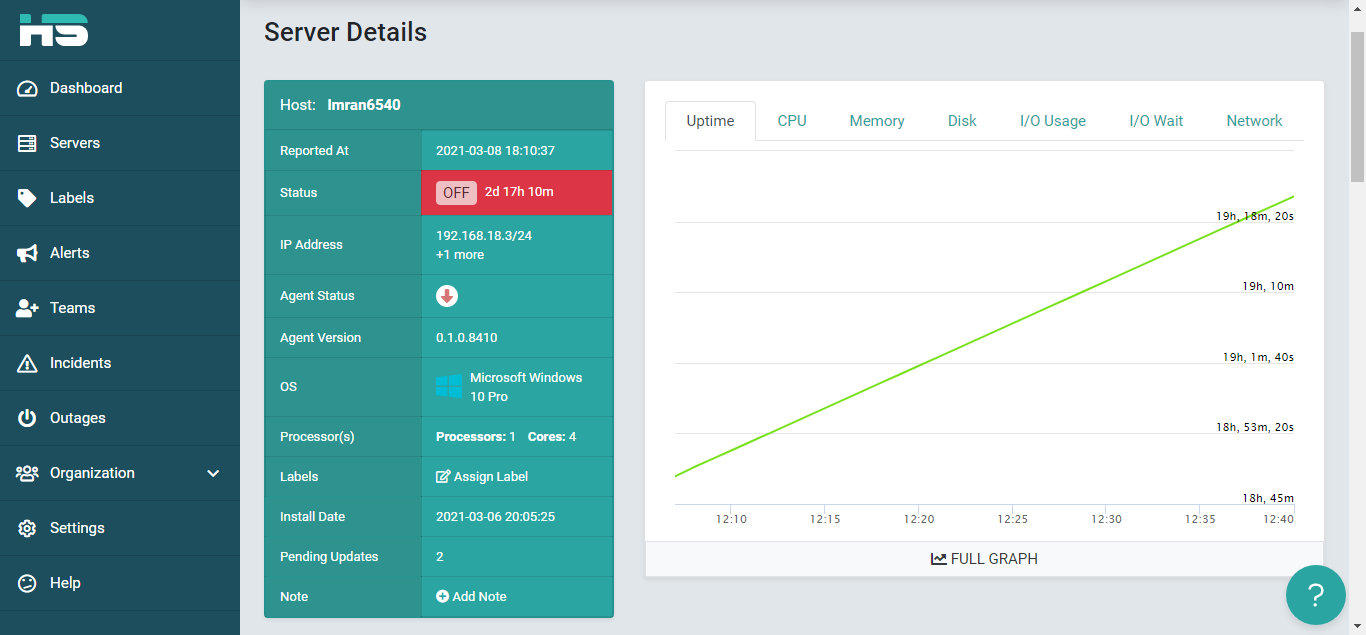Click the Assign Label link
Image resolution: width=1366 pixels, height=635 pixels.
(x=482, y=477)
